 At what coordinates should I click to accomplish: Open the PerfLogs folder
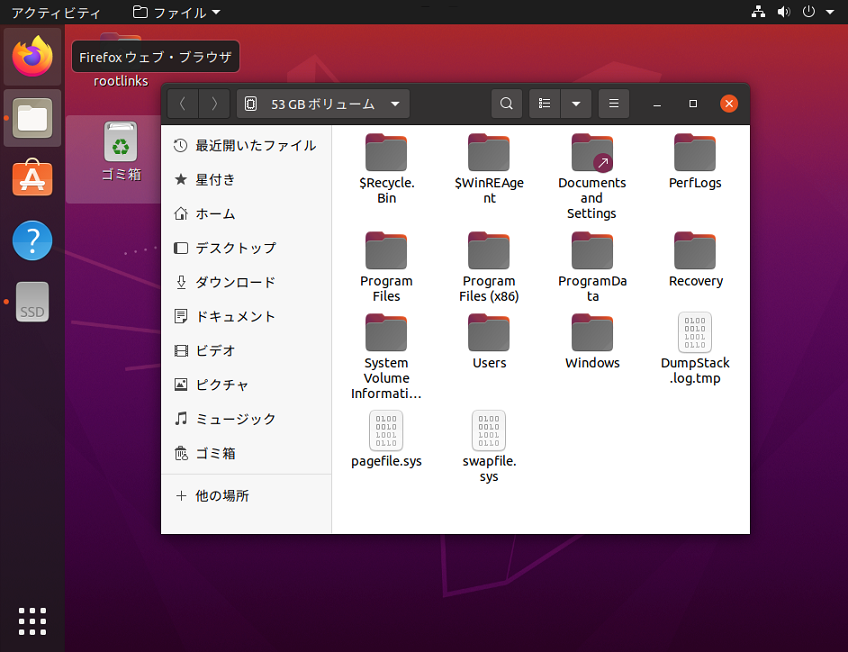coord(695,161)
